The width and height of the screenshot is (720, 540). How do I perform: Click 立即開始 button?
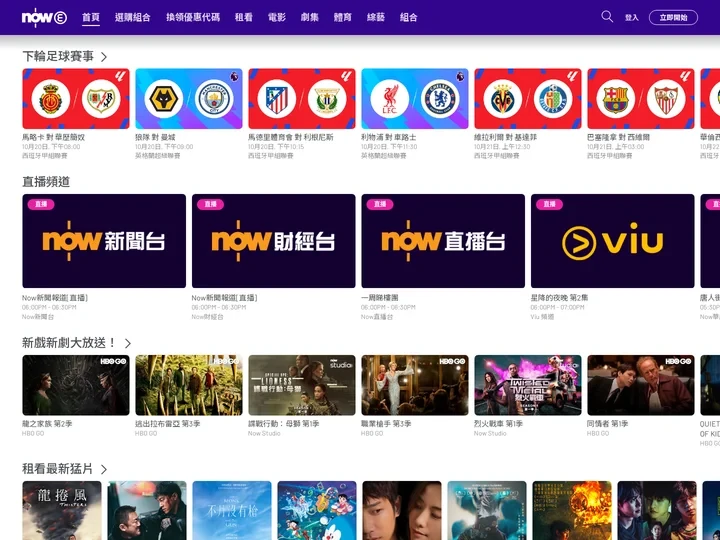(673, 18)
